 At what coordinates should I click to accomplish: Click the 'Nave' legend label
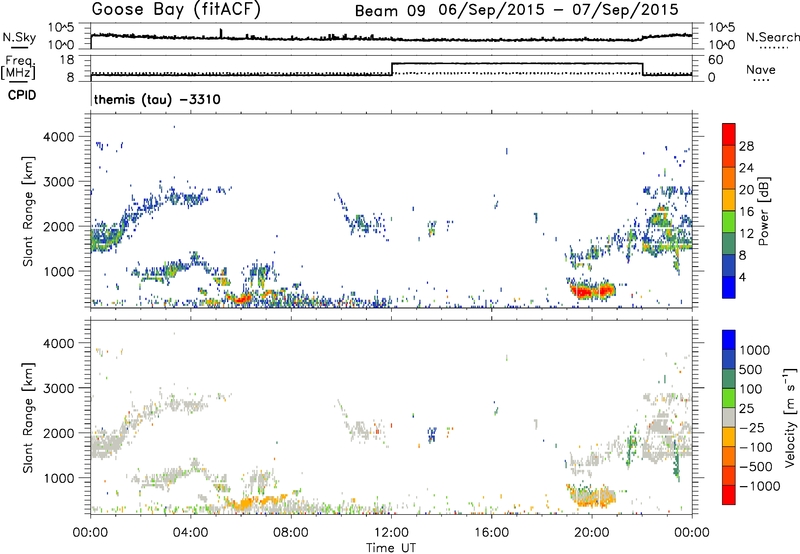(x=761, y=69)
